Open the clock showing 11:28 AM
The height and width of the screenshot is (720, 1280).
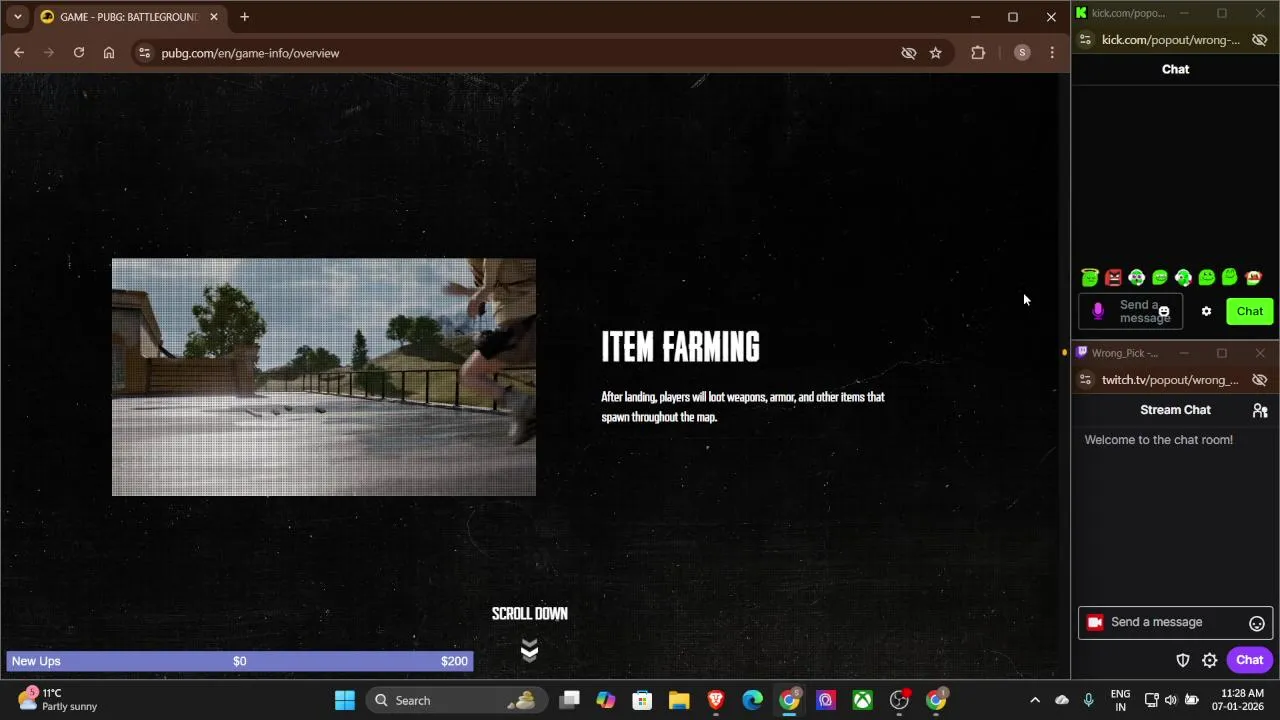tap(1242, 700)
